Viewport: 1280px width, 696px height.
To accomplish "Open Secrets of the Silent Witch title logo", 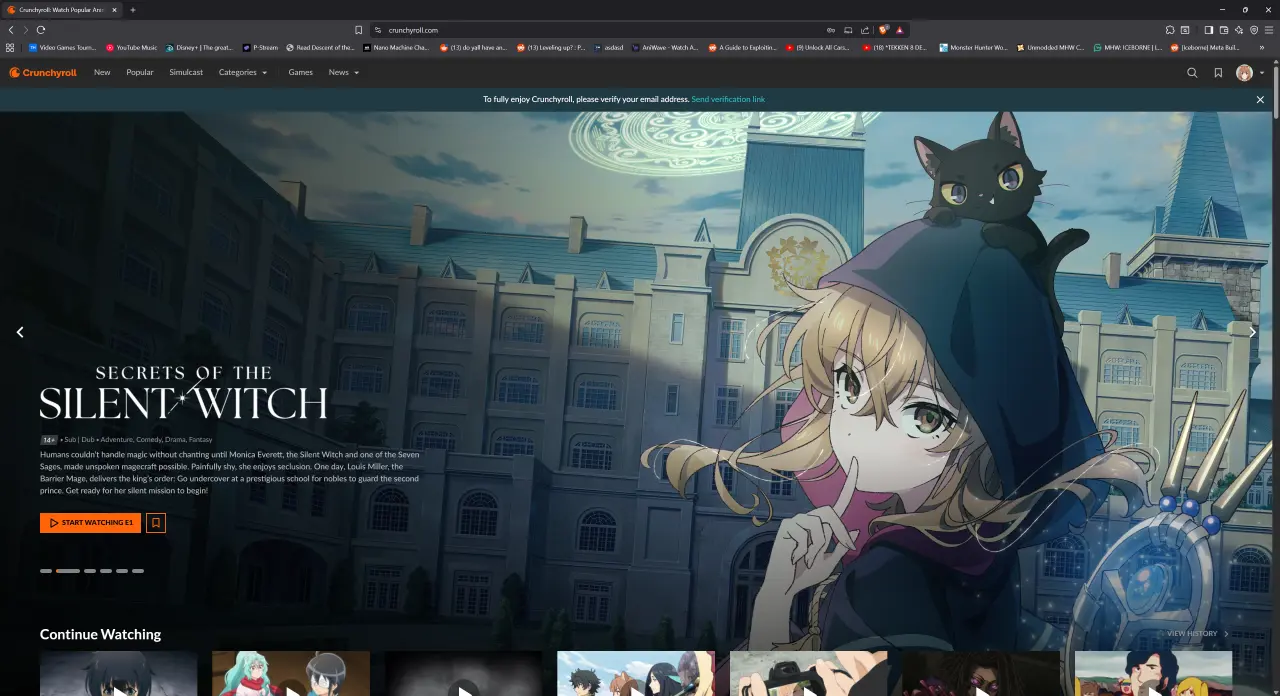I will pos(183,392).
